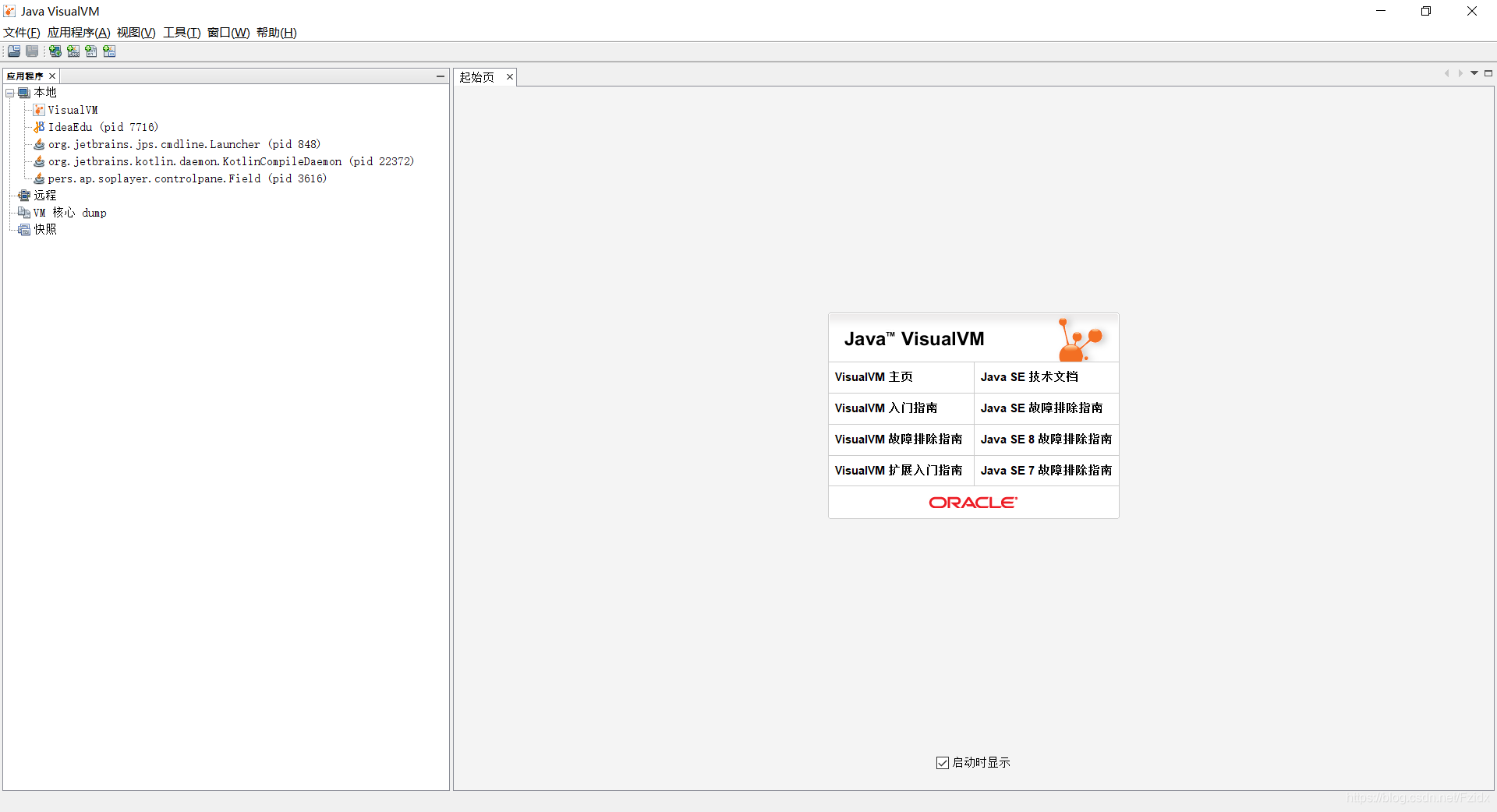Select IdeaEdu (pid 7716) entry
The image size is (1497, 812).
click(103, 127)
